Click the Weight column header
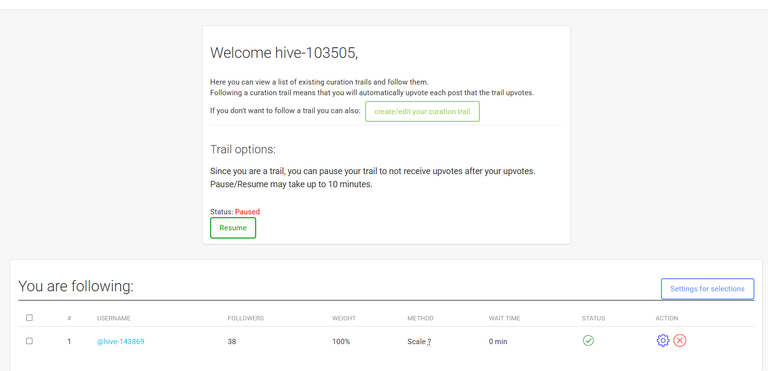Viewport: 768px width, 371px height. coord(344,318)
